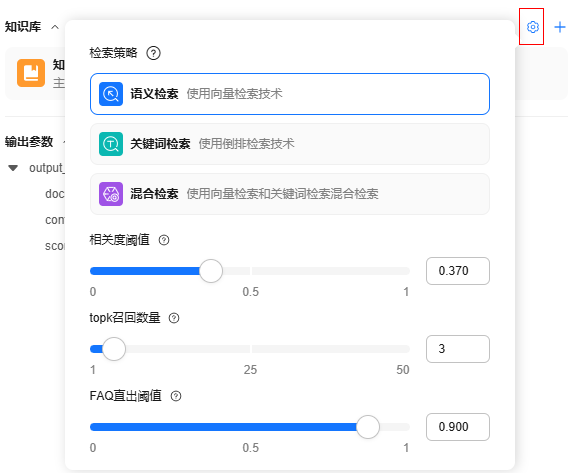Click the 输出参数 section header
Viewport: 570px width, 473px height.
click(x=29, y=141)
